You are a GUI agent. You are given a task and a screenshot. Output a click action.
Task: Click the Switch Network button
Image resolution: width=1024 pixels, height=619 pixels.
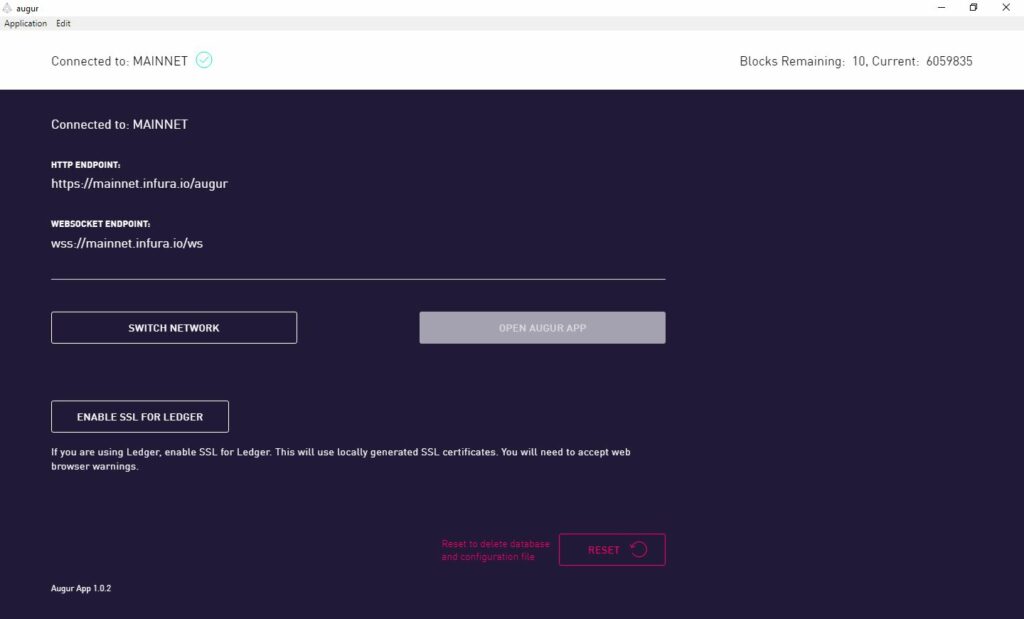174,328
